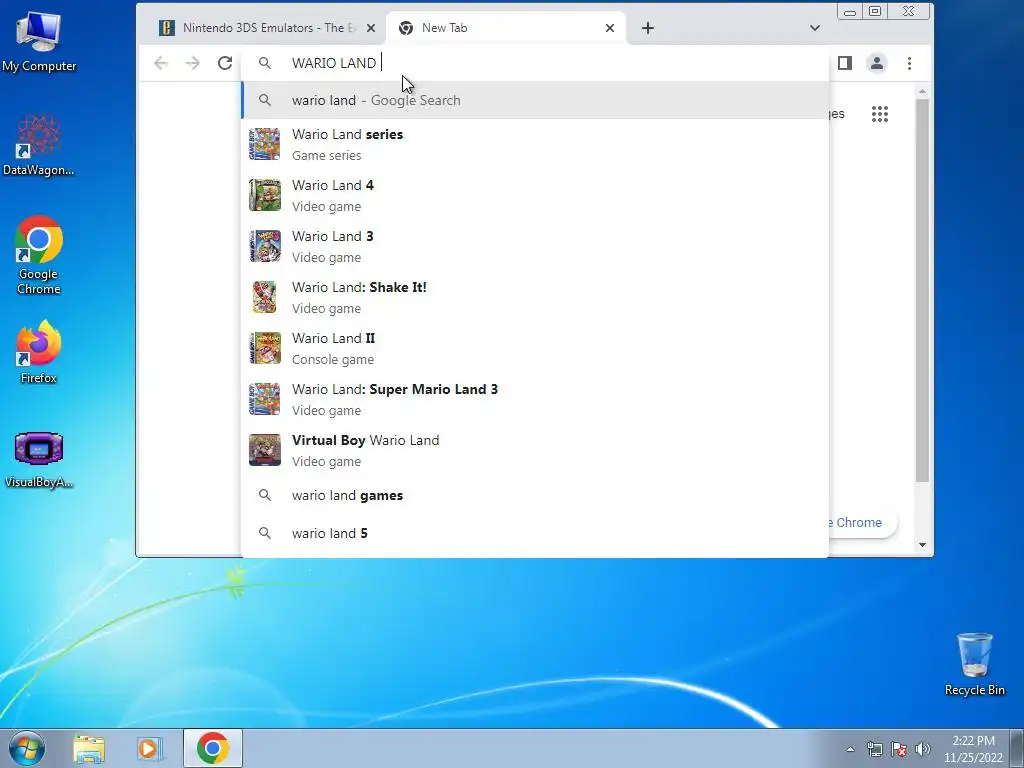
Task: Click the browser forward arrow
Action: tap(193, 63)
